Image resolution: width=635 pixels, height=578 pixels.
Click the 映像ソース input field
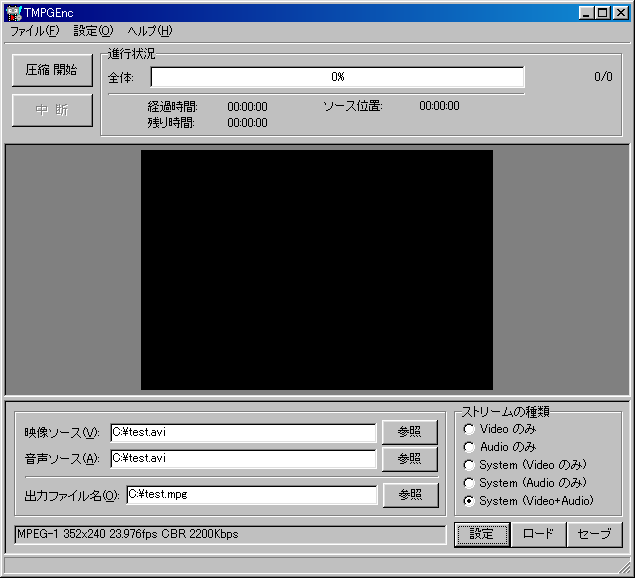[243, 433]
